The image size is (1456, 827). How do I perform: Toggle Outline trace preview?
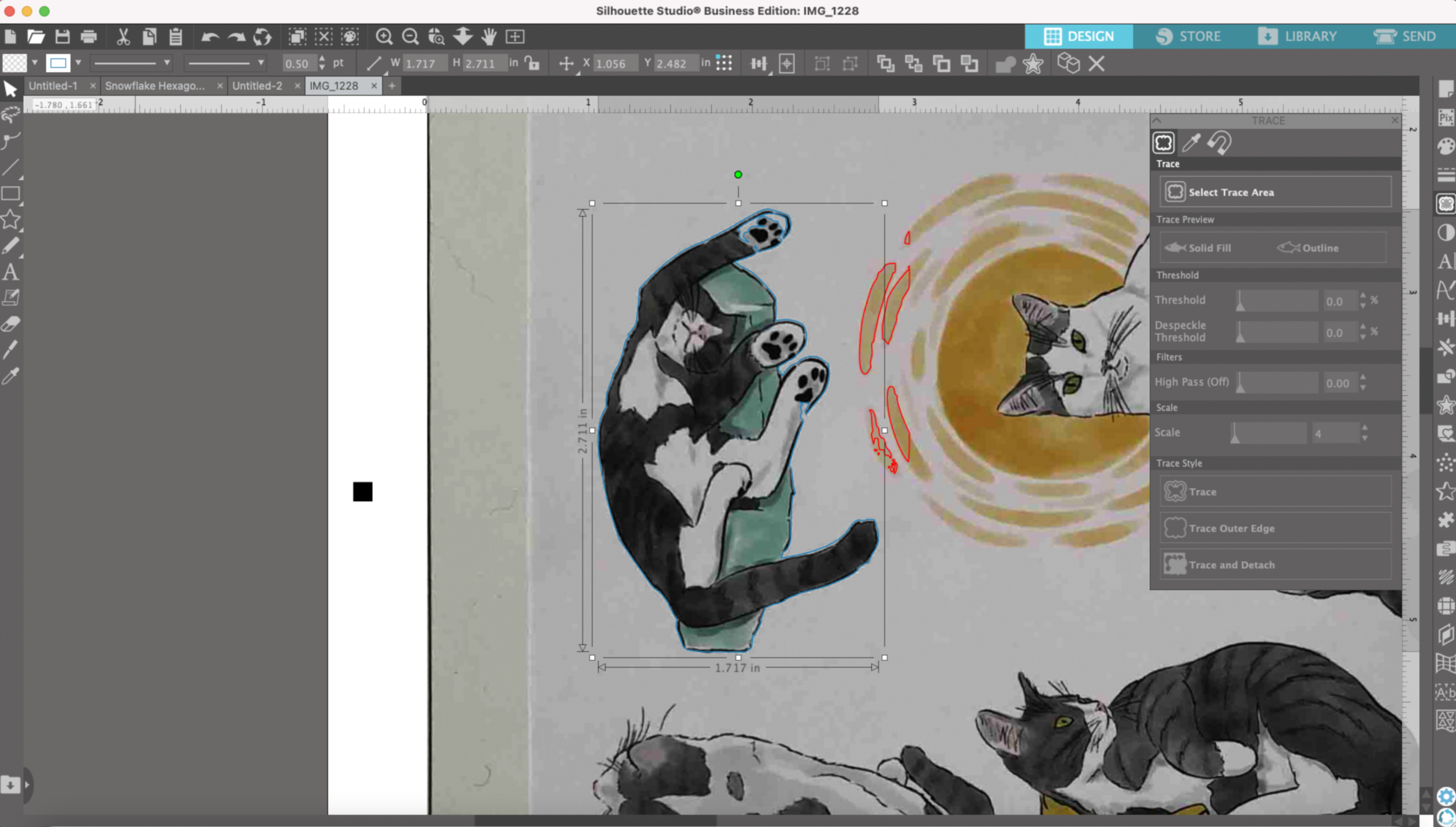click(1308, 248)
